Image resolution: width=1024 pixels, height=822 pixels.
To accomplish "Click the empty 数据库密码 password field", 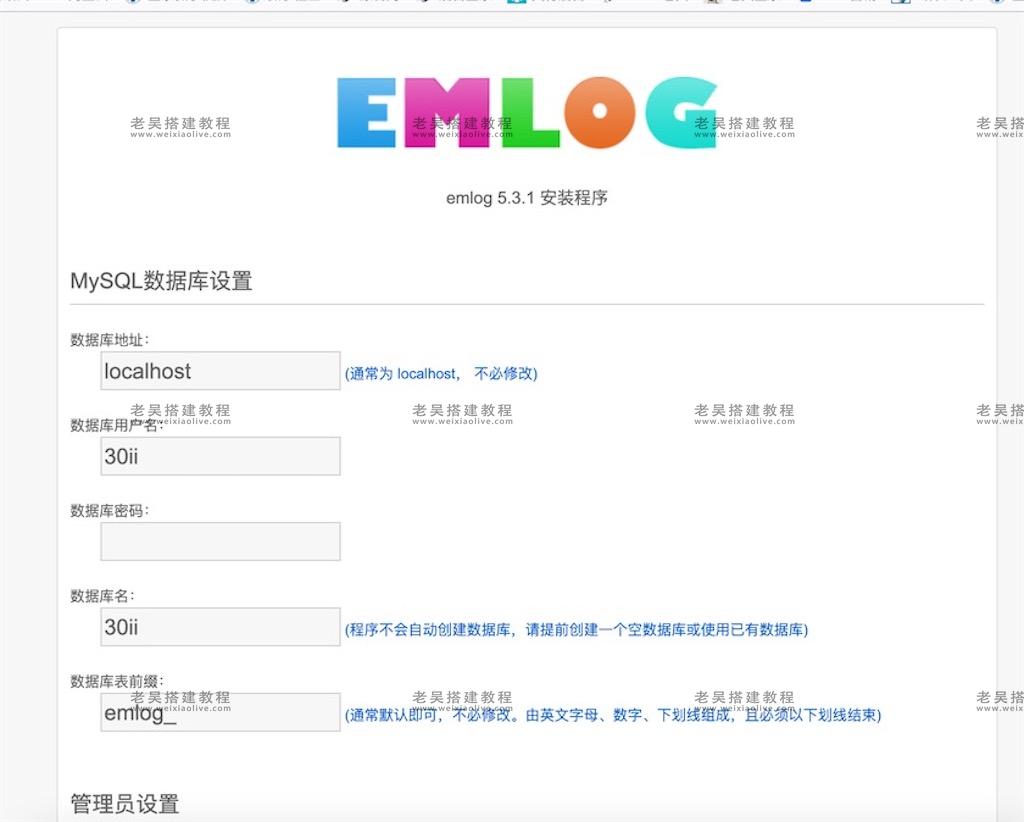I will click(x=220, y=541).
